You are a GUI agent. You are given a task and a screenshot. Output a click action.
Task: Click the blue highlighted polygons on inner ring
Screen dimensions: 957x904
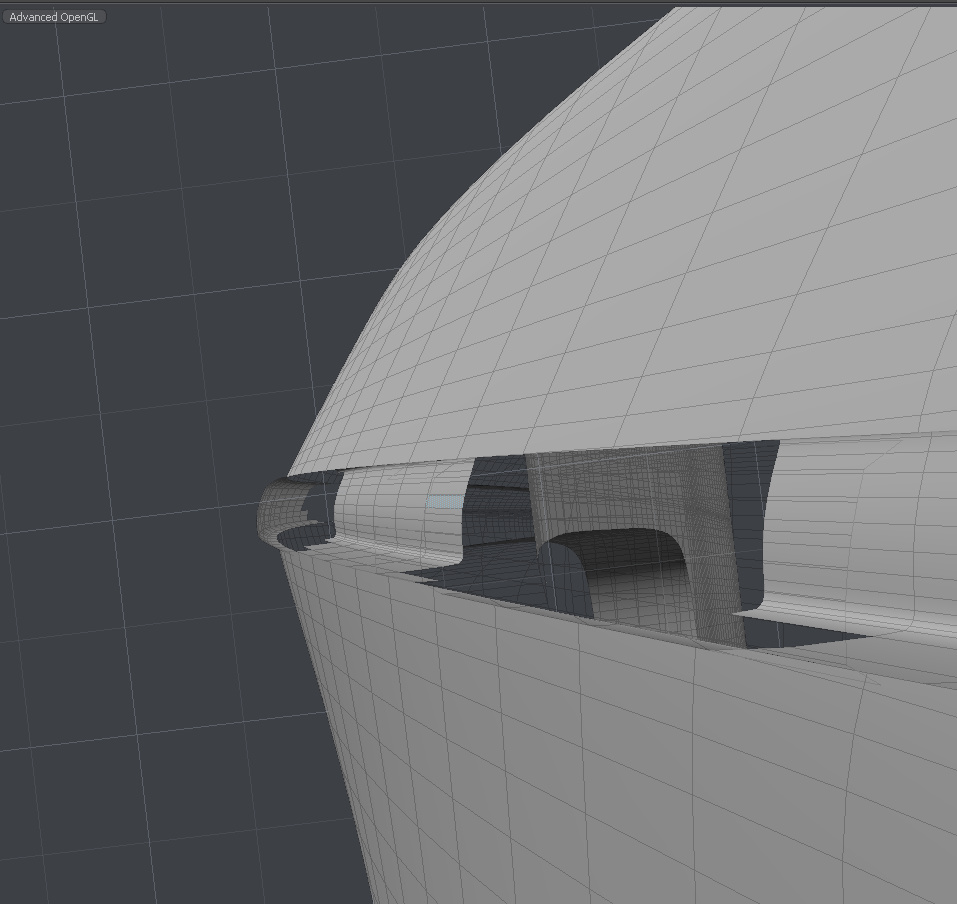point(446,502)
